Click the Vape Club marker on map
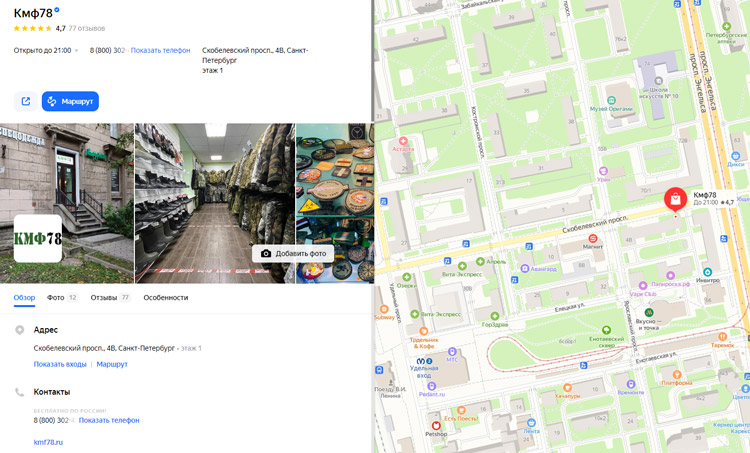Image resolution: width=750 pixels, height=453 pixels. [x=643, y=286]
